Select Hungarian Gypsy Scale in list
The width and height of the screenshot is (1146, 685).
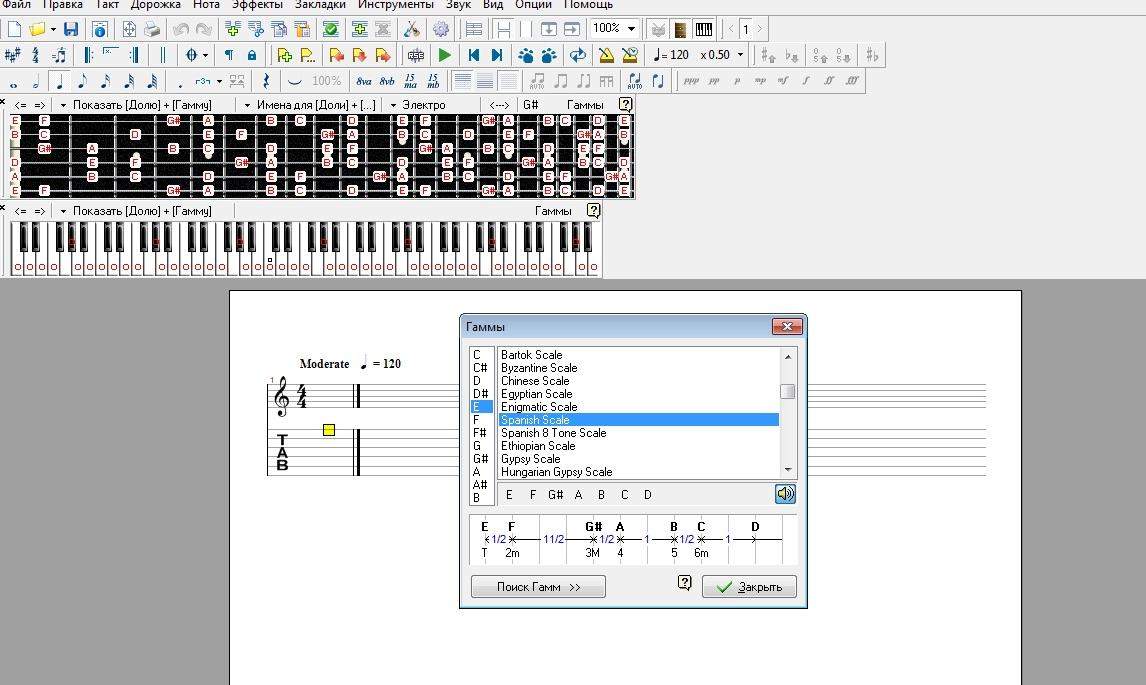(556, 472)
